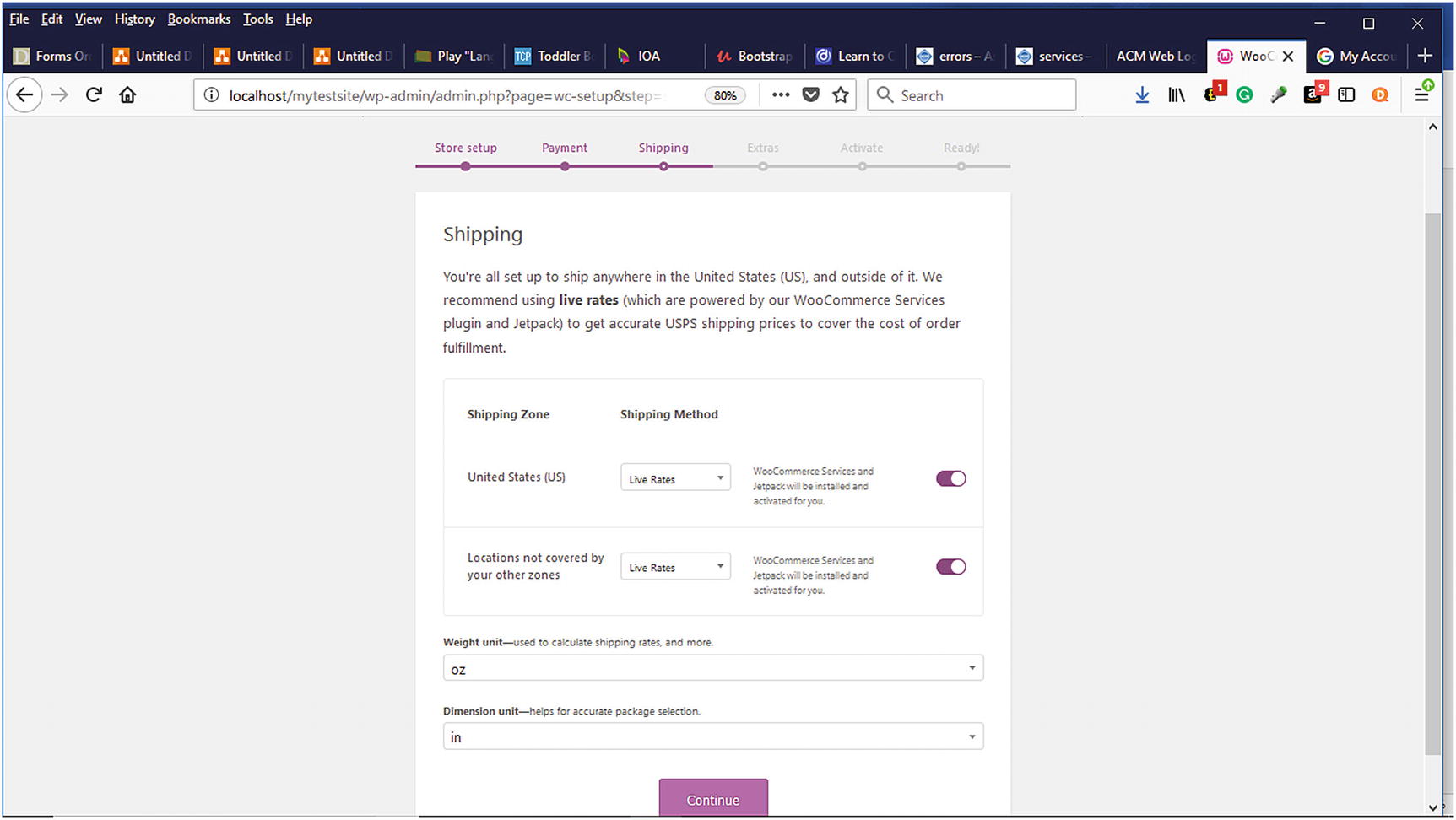Click the vertical scrollbar thumb

pyautogui.click(x=1433, y=483)
